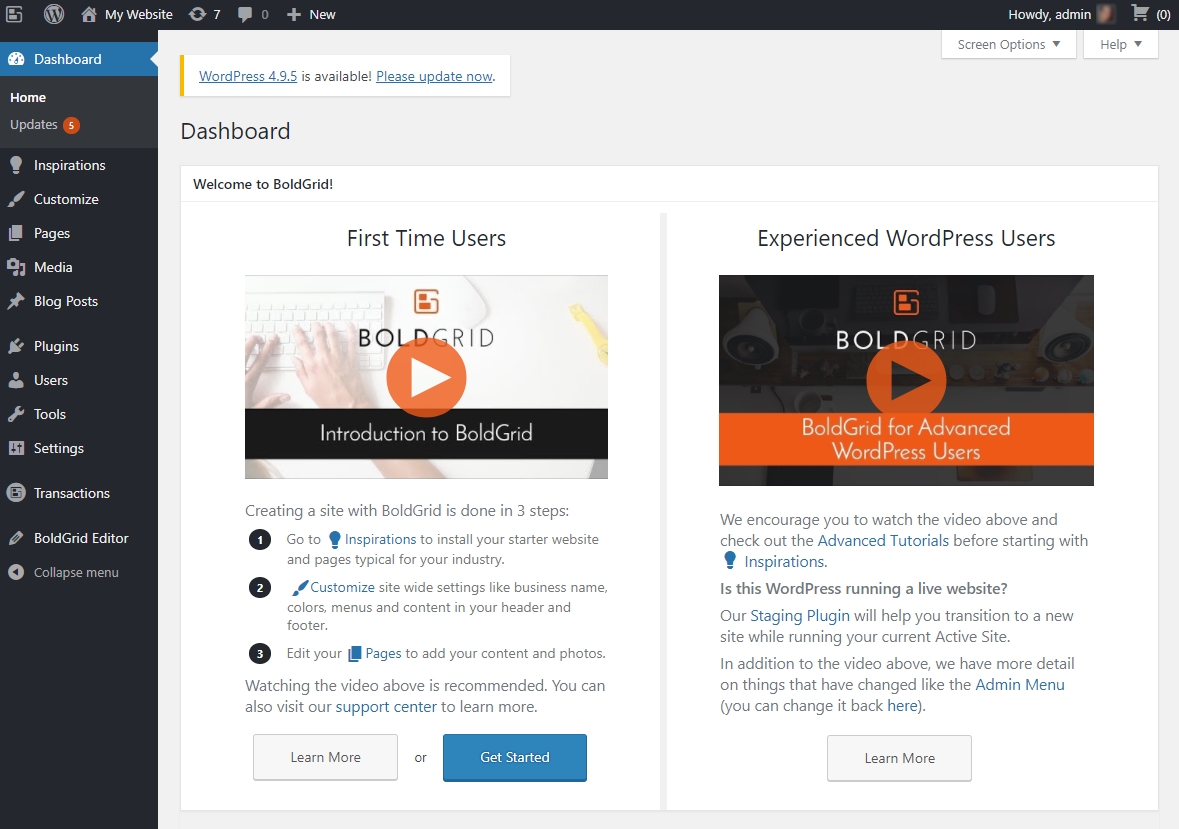Open the support center link

(x=386, y=706)
